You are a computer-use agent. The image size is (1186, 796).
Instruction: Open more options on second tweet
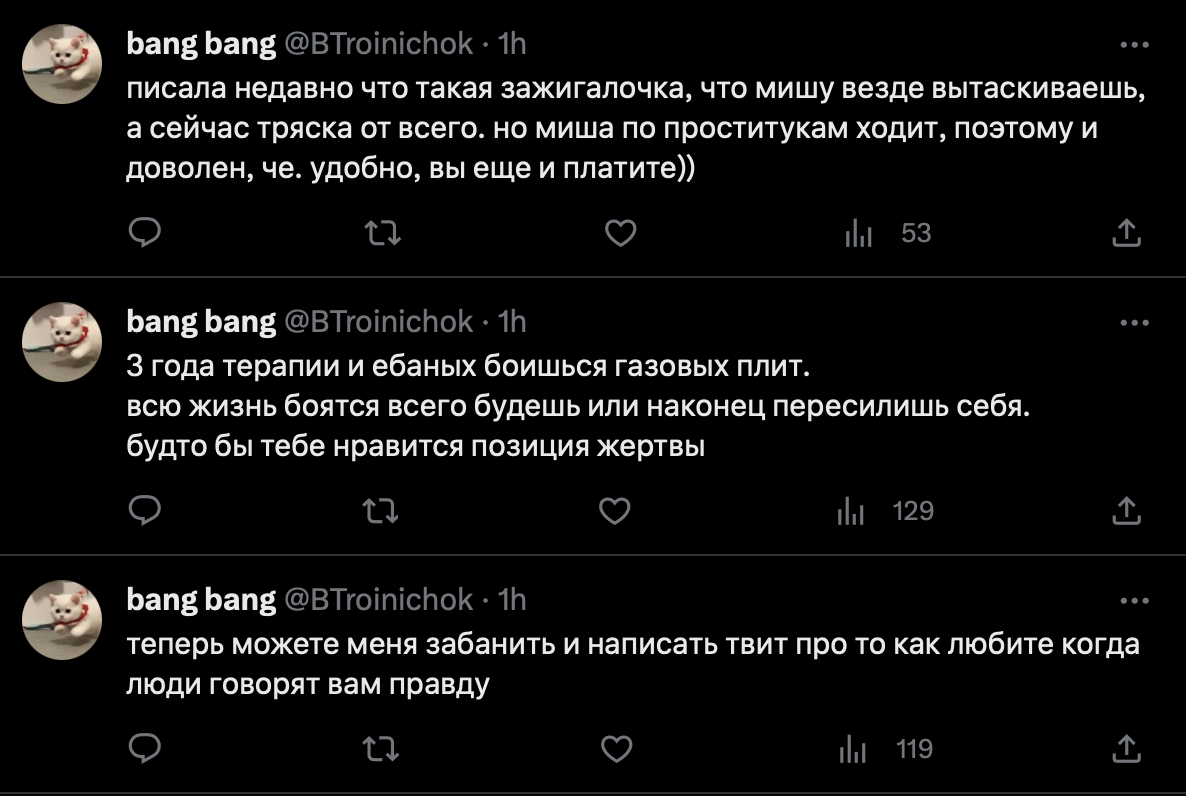click(x=1134, y=323)
